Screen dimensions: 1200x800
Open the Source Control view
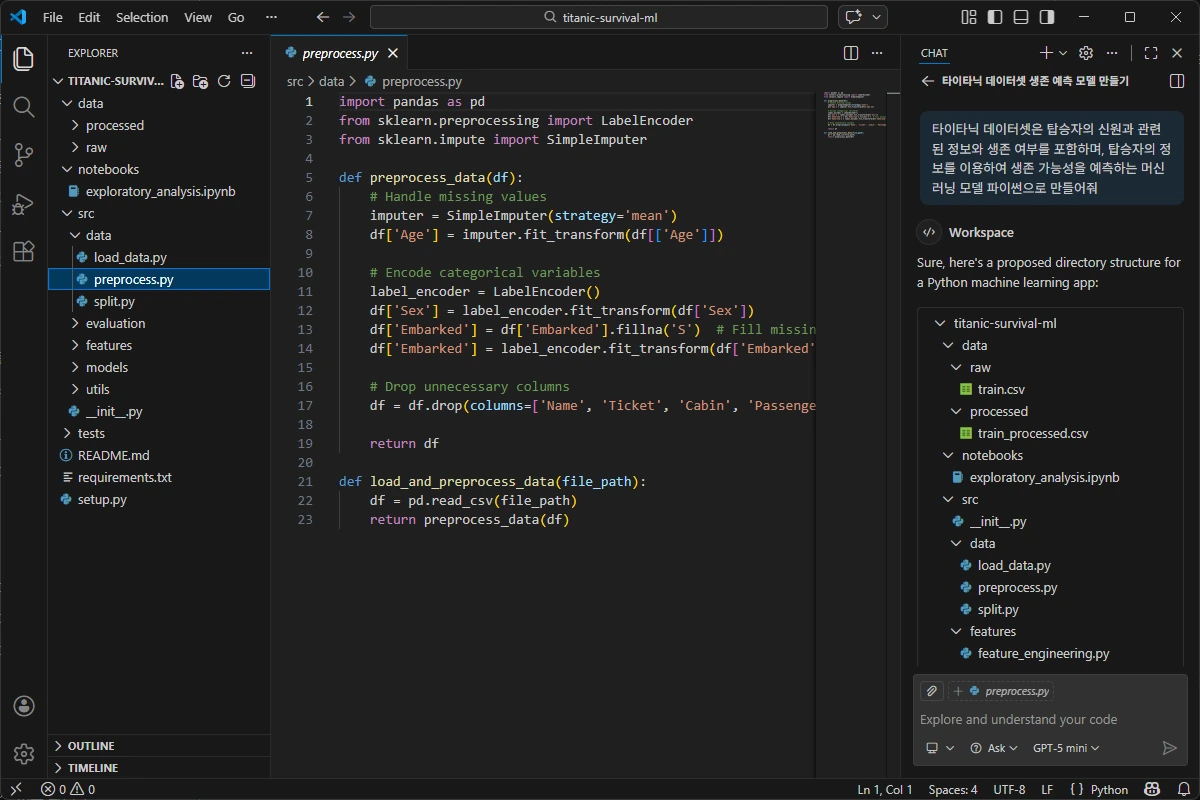[x=23, y=154]
